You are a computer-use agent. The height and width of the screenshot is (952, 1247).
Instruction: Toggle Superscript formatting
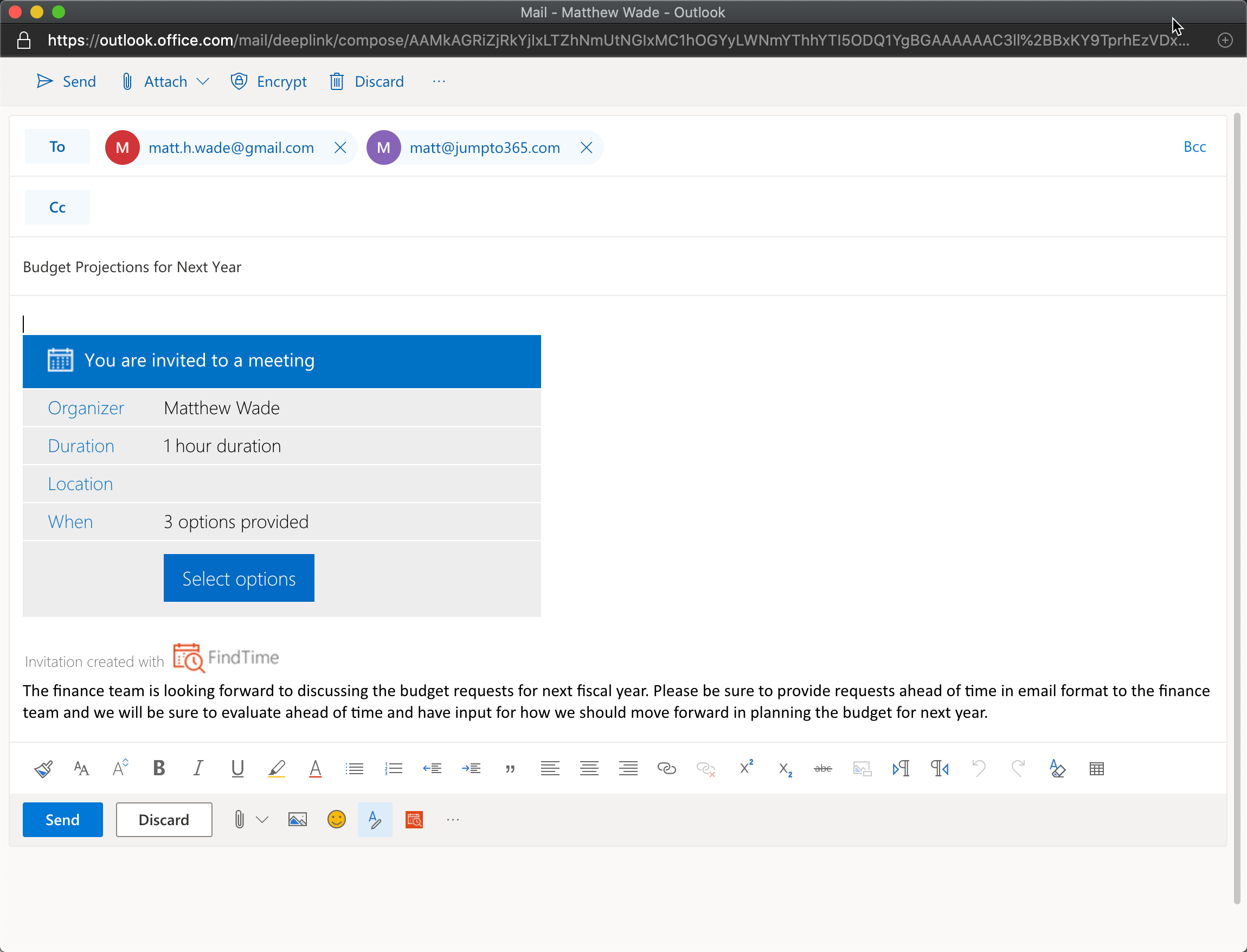(x=746, y=767)
